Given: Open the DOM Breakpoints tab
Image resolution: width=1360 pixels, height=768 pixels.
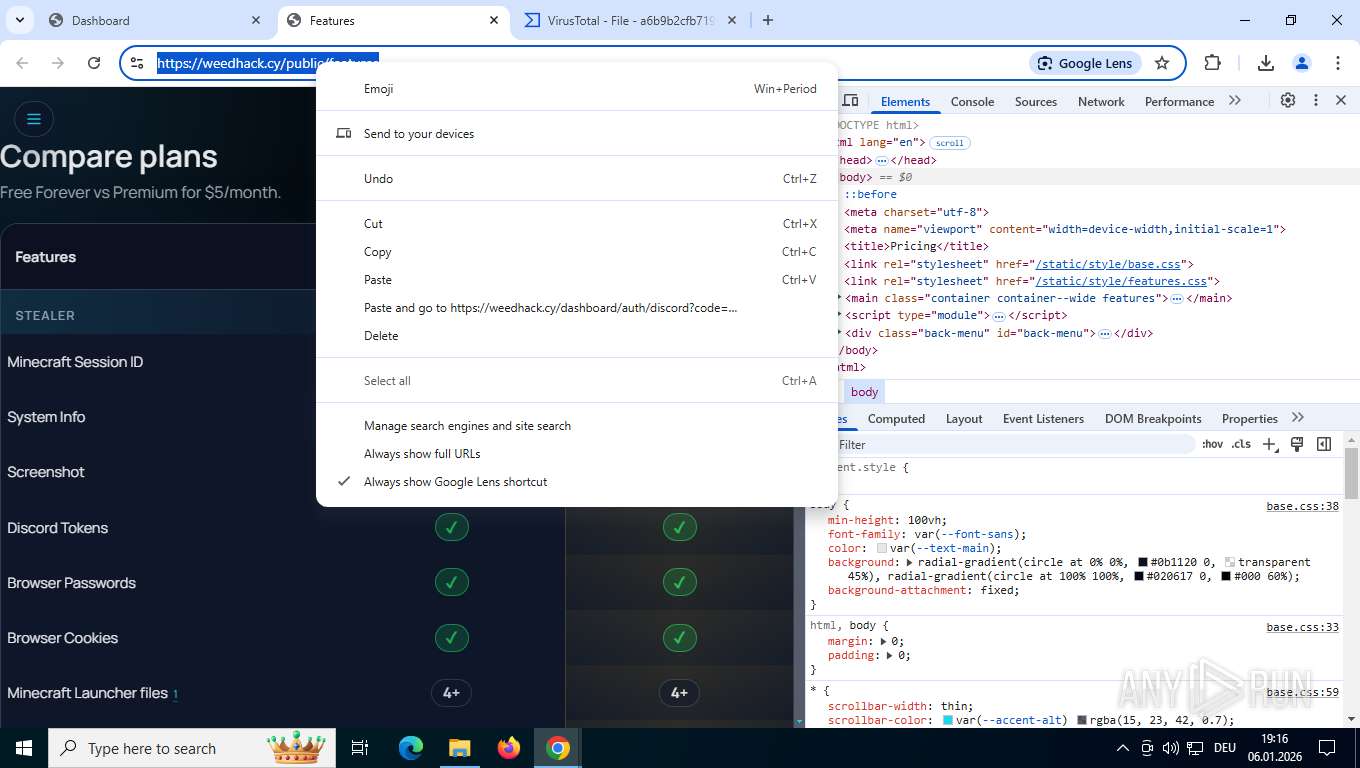Looking at the screenshot, I should 1153,419.
